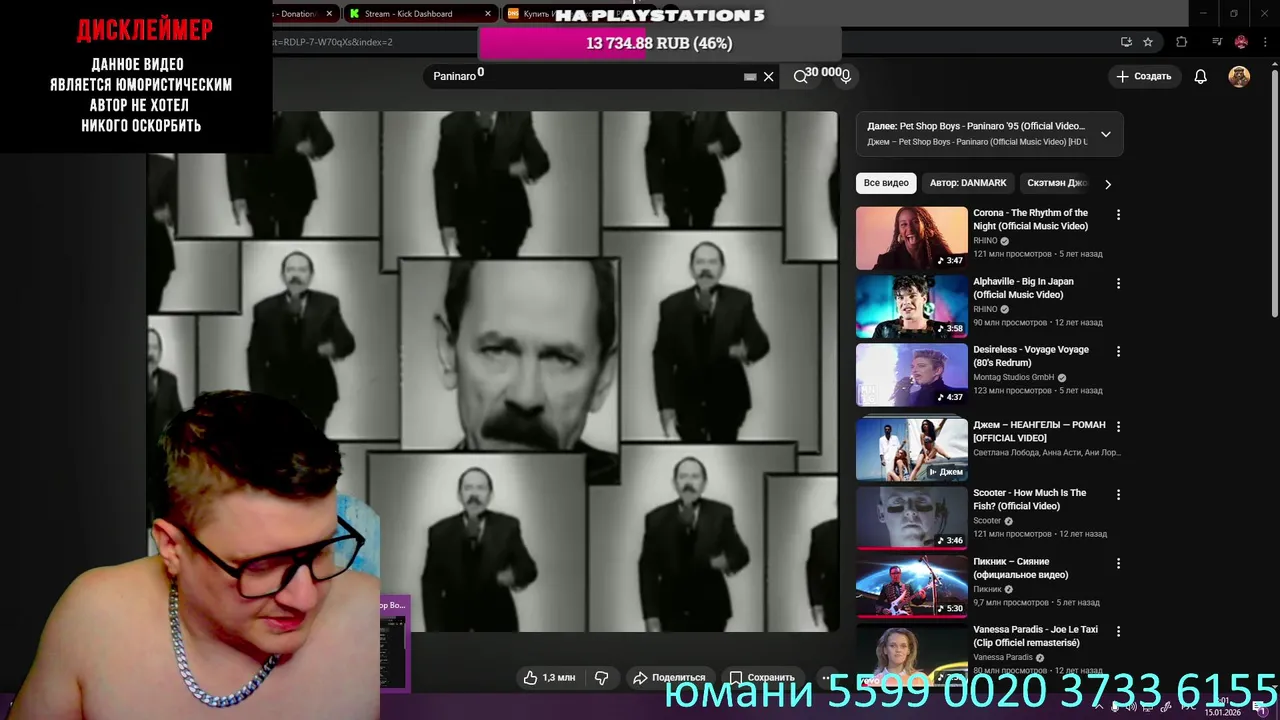Click the cast/install icon in address bar

(1126, 42)
